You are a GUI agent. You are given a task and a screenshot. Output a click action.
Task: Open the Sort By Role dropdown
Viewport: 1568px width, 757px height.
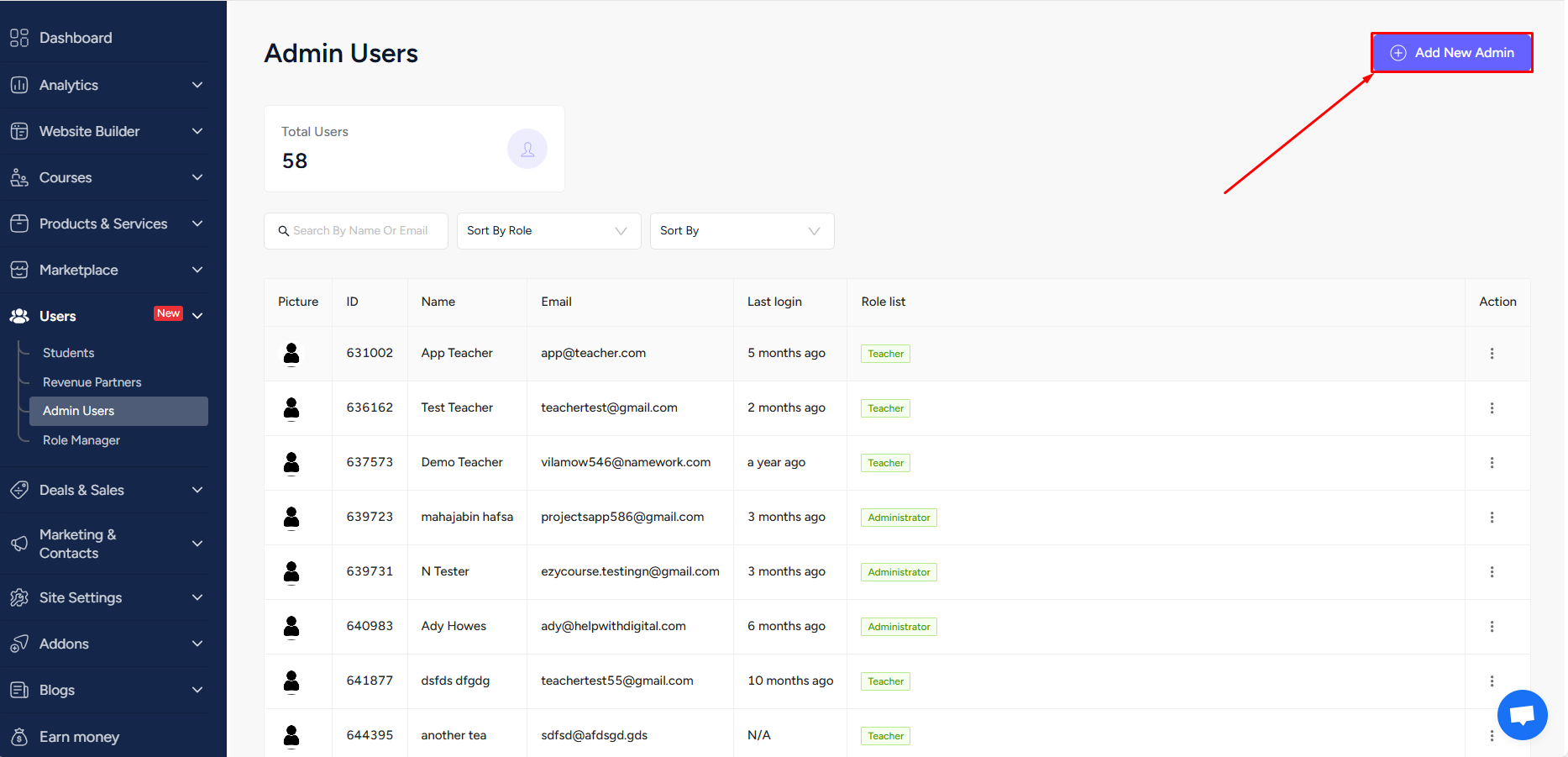(549, 231)
